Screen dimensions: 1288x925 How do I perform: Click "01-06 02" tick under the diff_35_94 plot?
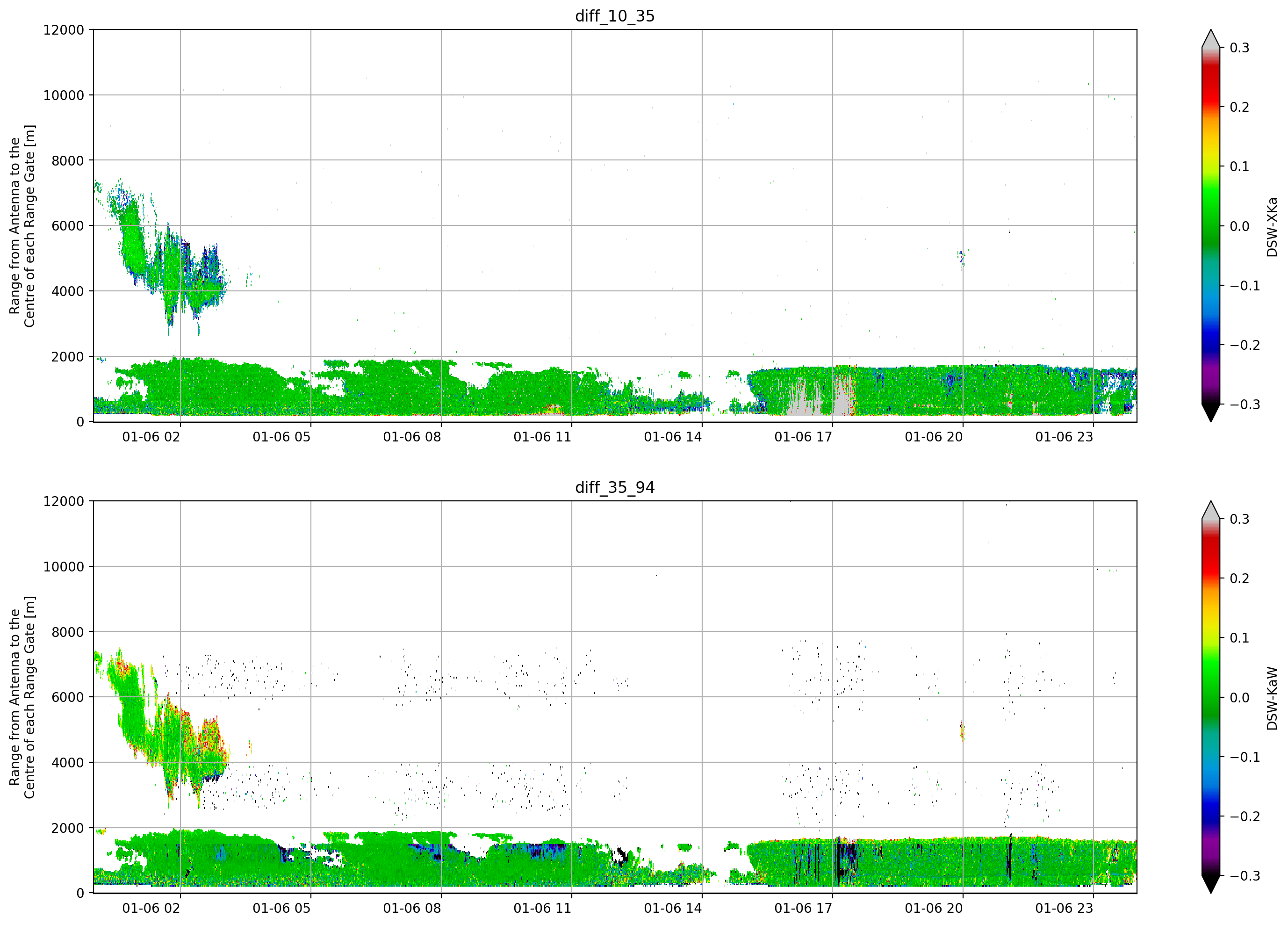[151, 909]
